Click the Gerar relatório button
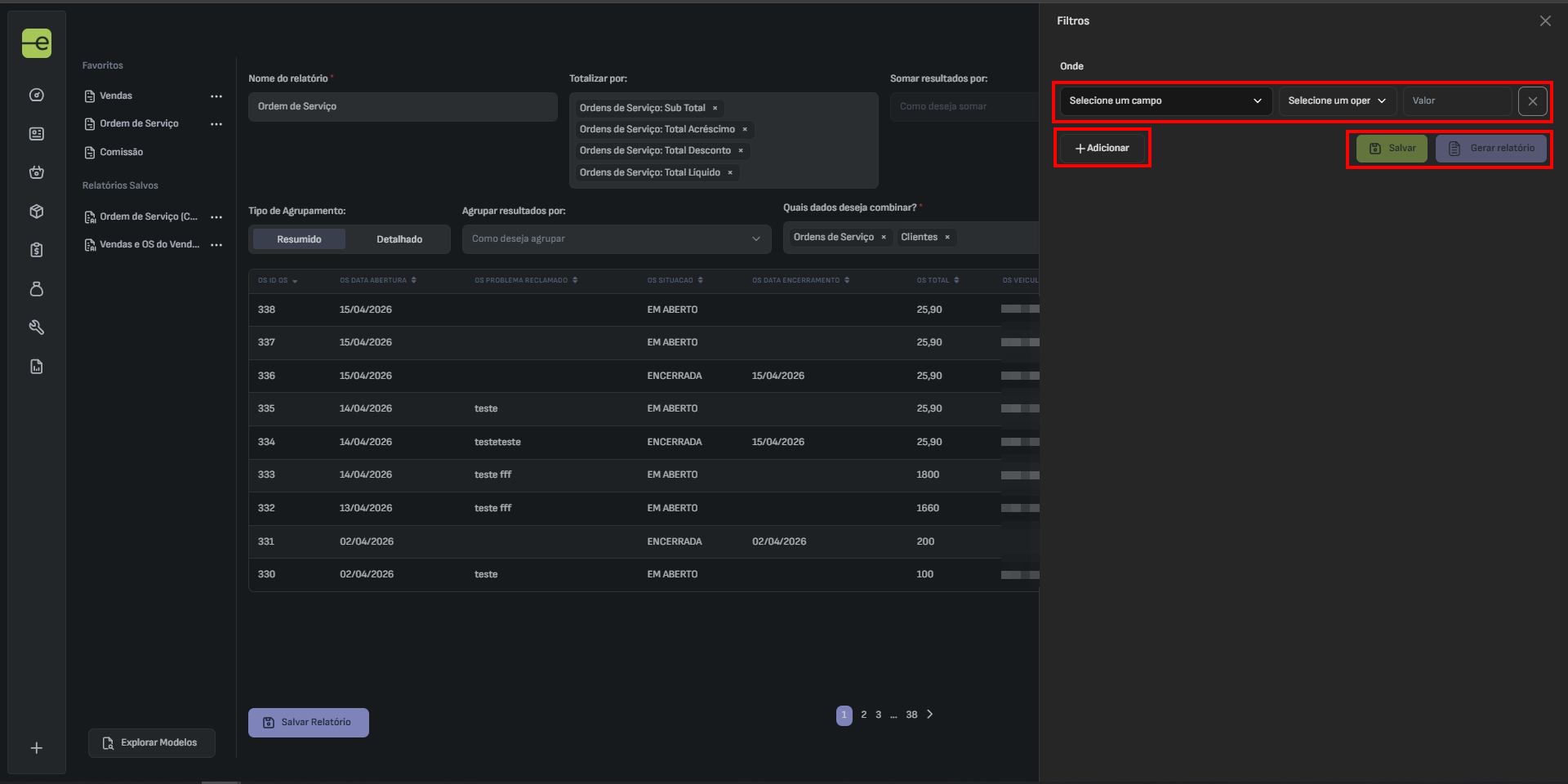The height and width of the screenshot is (784, 1568). point(1490,149)
